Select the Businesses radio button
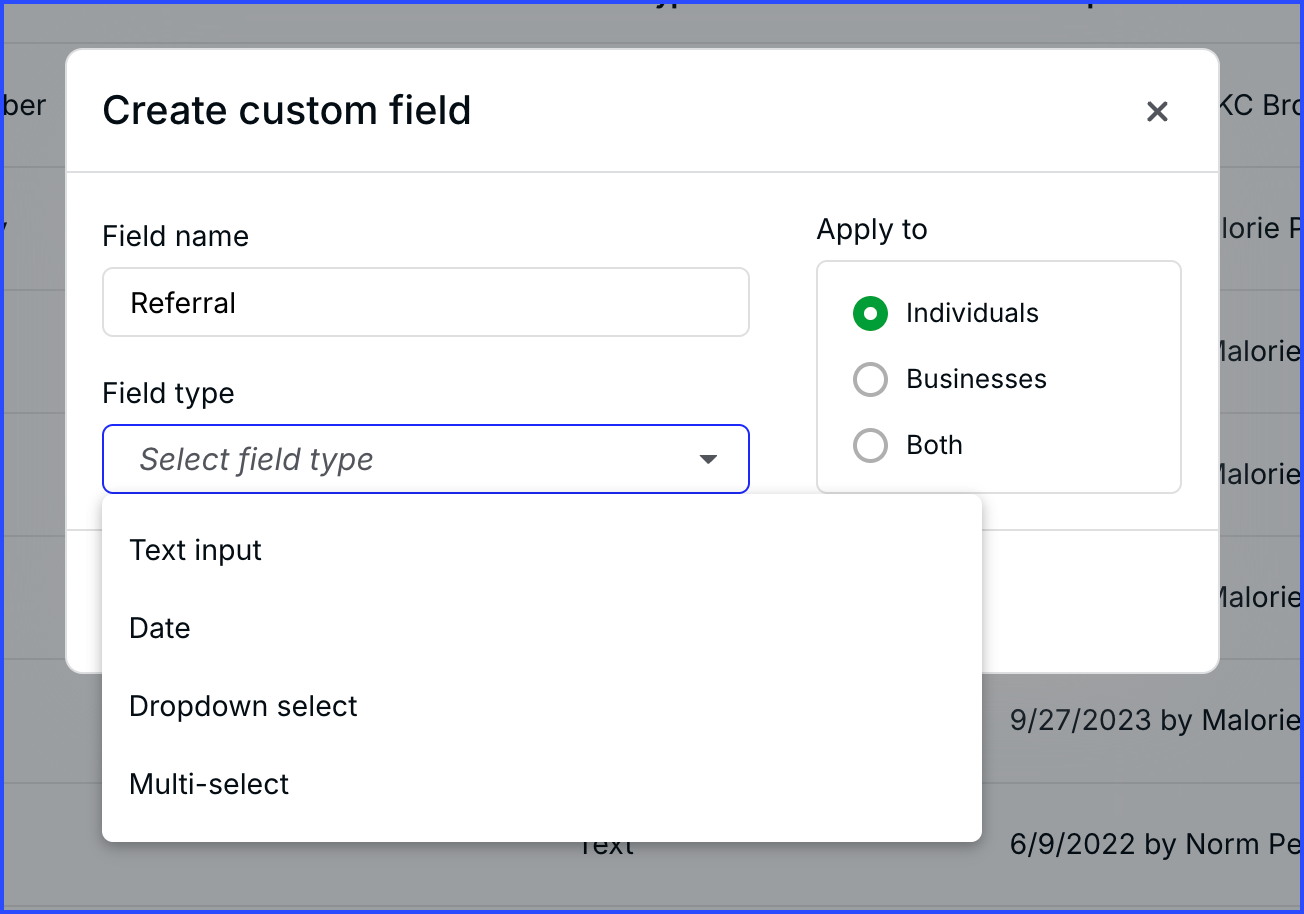This screenshot has height=914, width=1304. (x=870, y=380)
